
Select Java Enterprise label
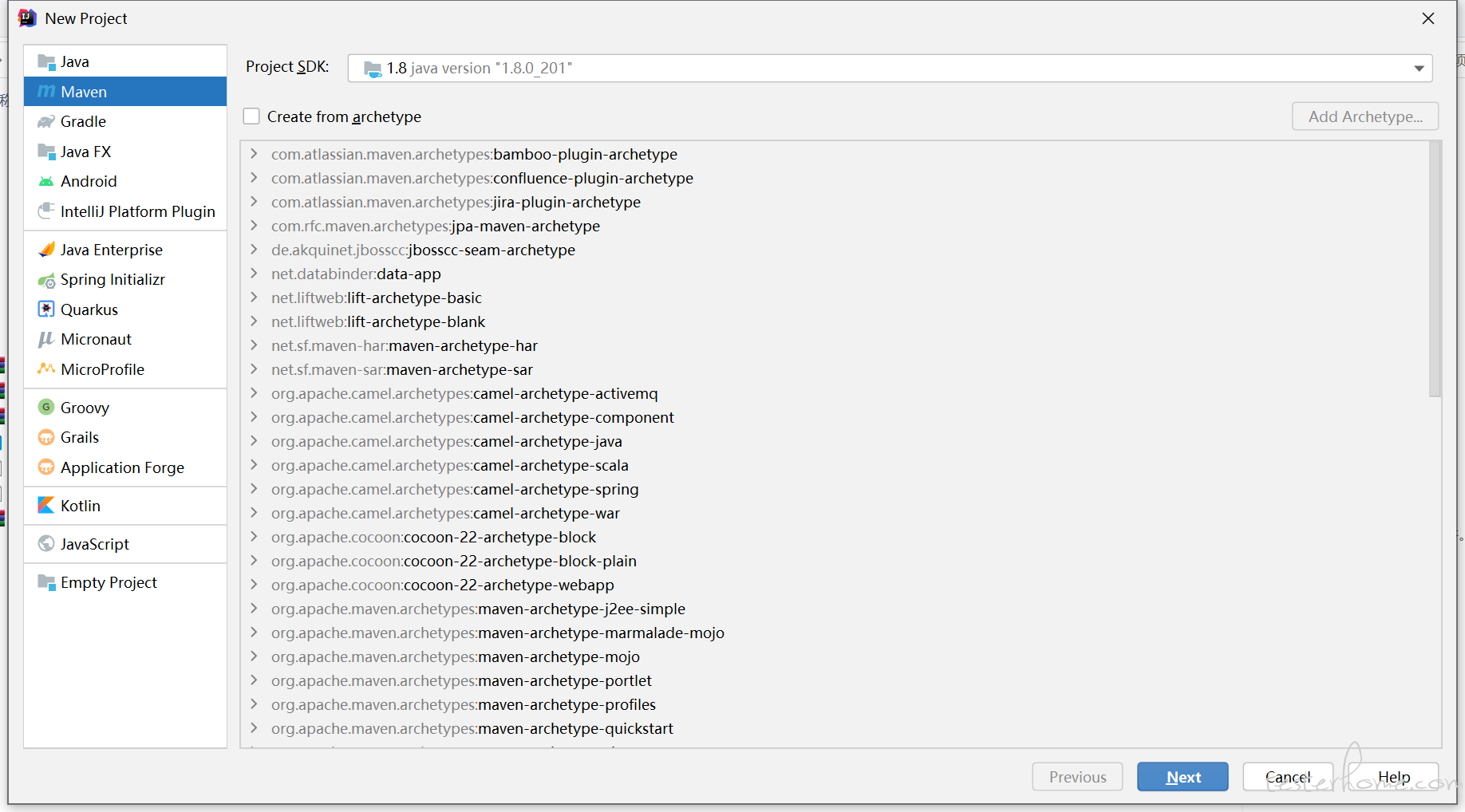click(112, 250)
